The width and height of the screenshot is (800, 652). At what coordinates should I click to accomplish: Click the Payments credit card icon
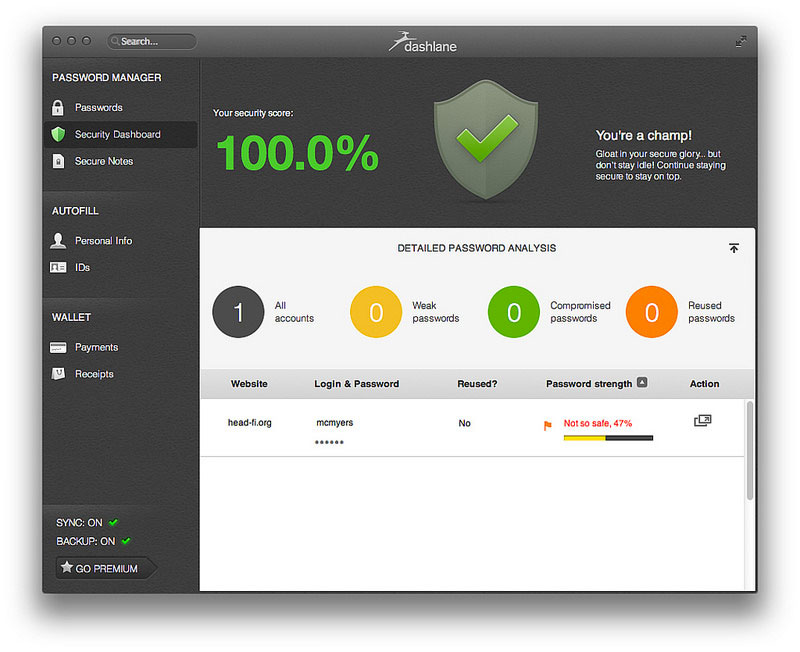58,347
